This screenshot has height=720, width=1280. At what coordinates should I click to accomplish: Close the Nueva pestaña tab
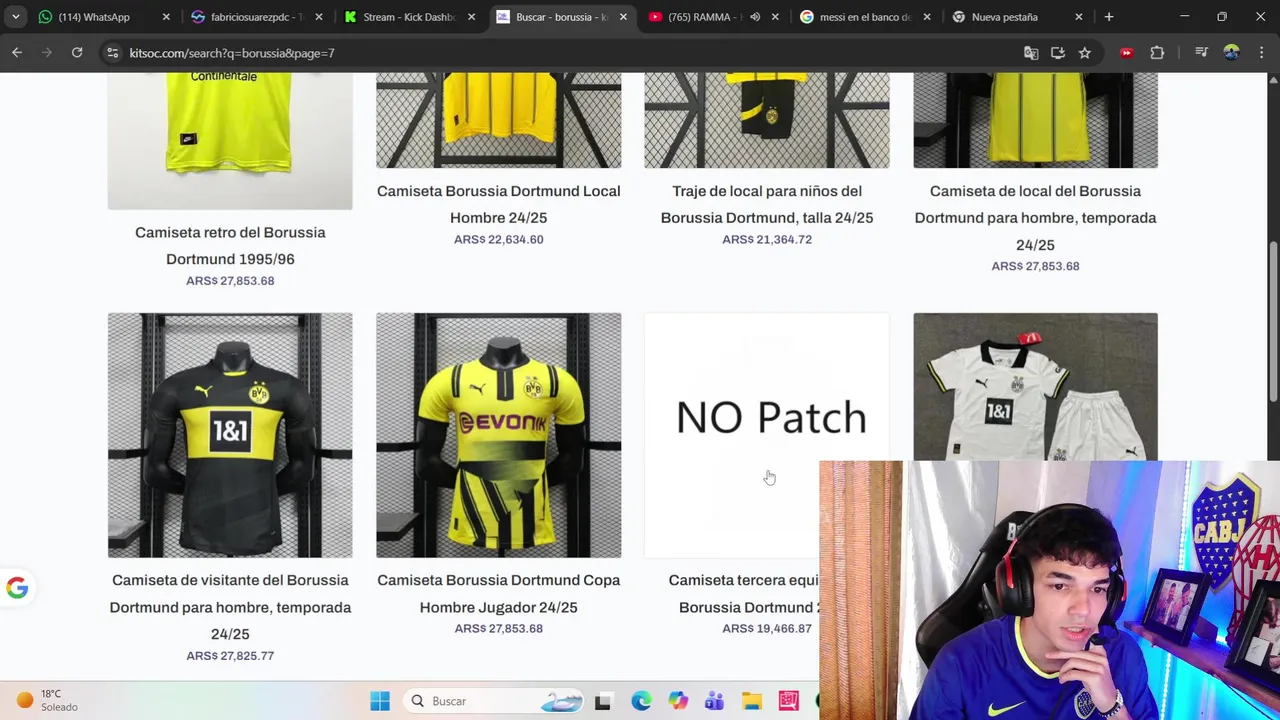pyautogui.click(x=1078, y=17)
